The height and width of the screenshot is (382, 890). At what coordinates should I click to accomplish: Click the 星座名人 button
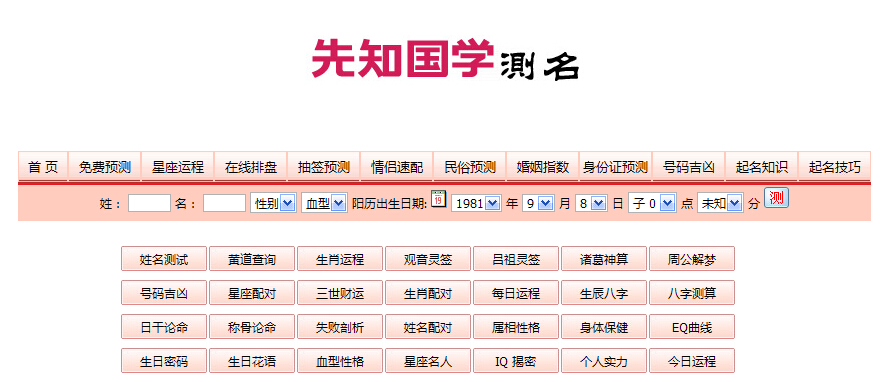pos(428,361)
